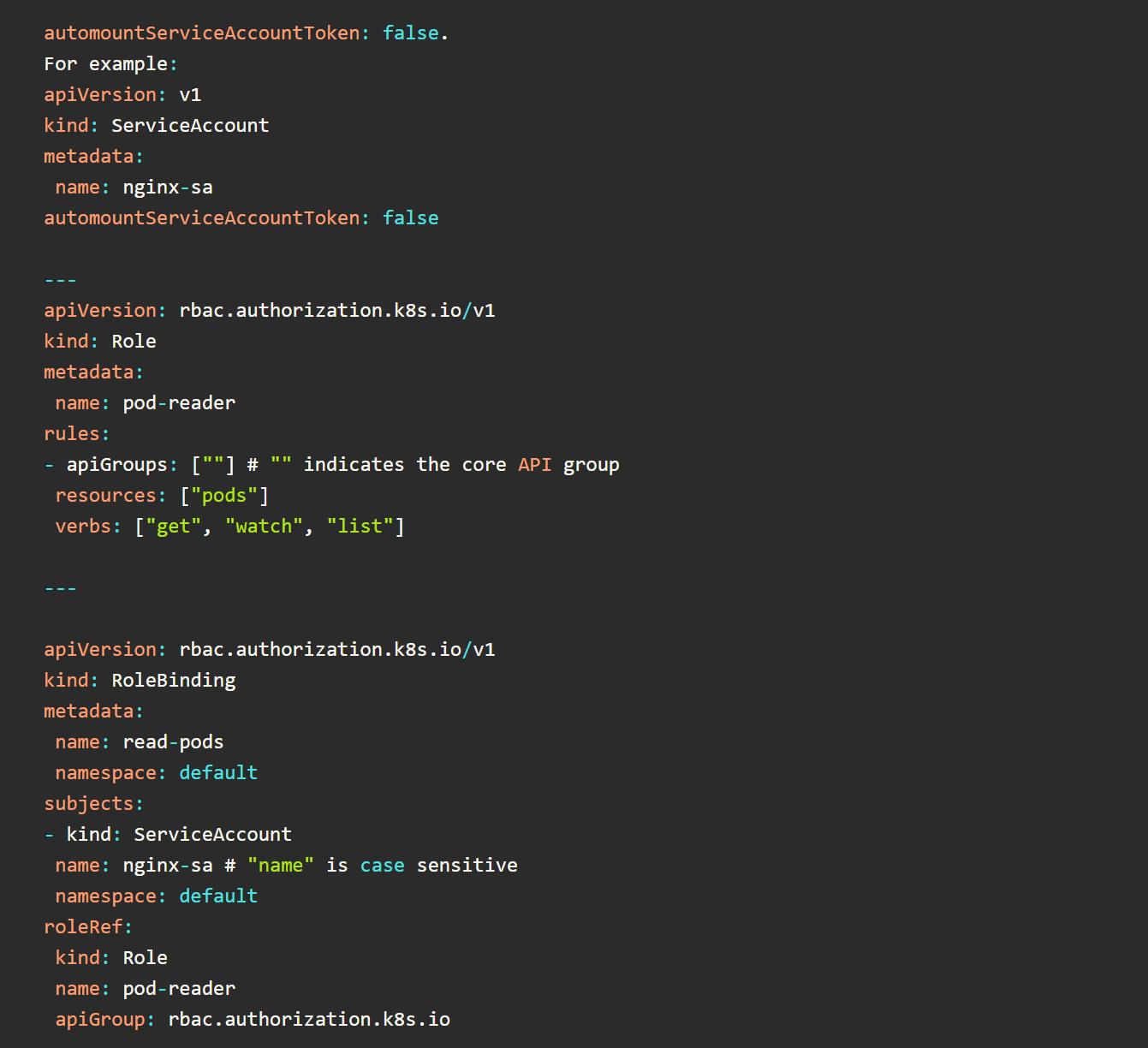Screen dimensions: 1148x1048
Task: Click the 'verbs:' key
Action: point(88,527)
